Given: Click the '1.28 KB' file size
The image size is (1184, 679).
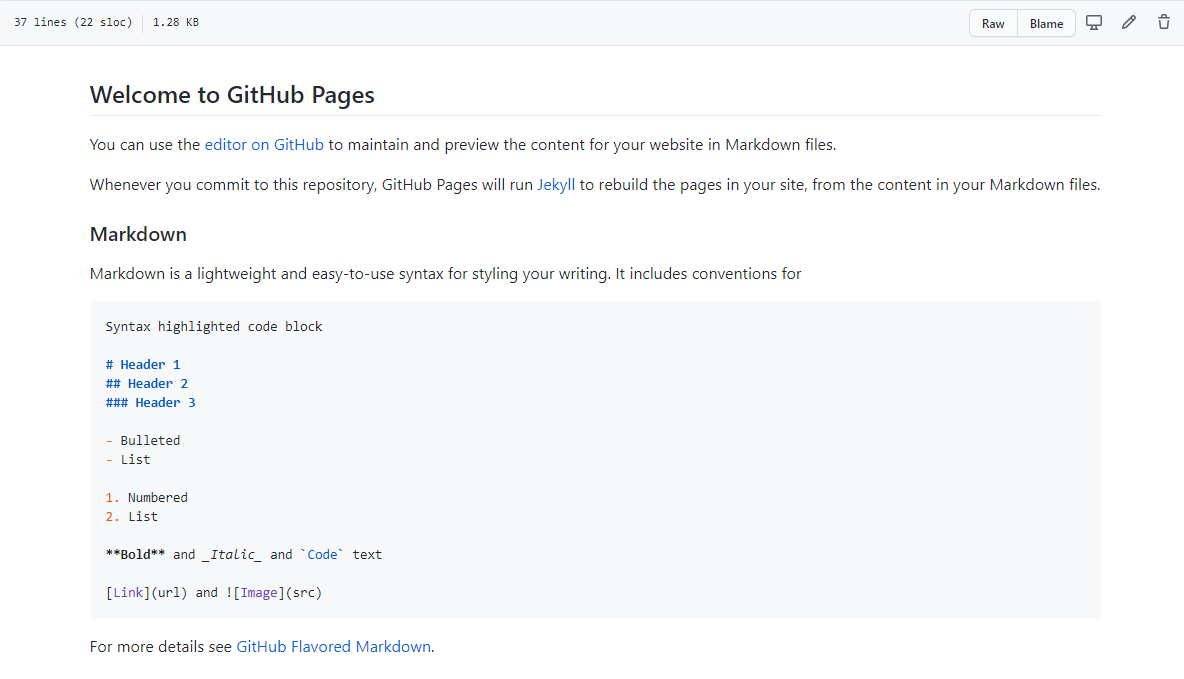Looking at the screenshot, I should point(176,23).
